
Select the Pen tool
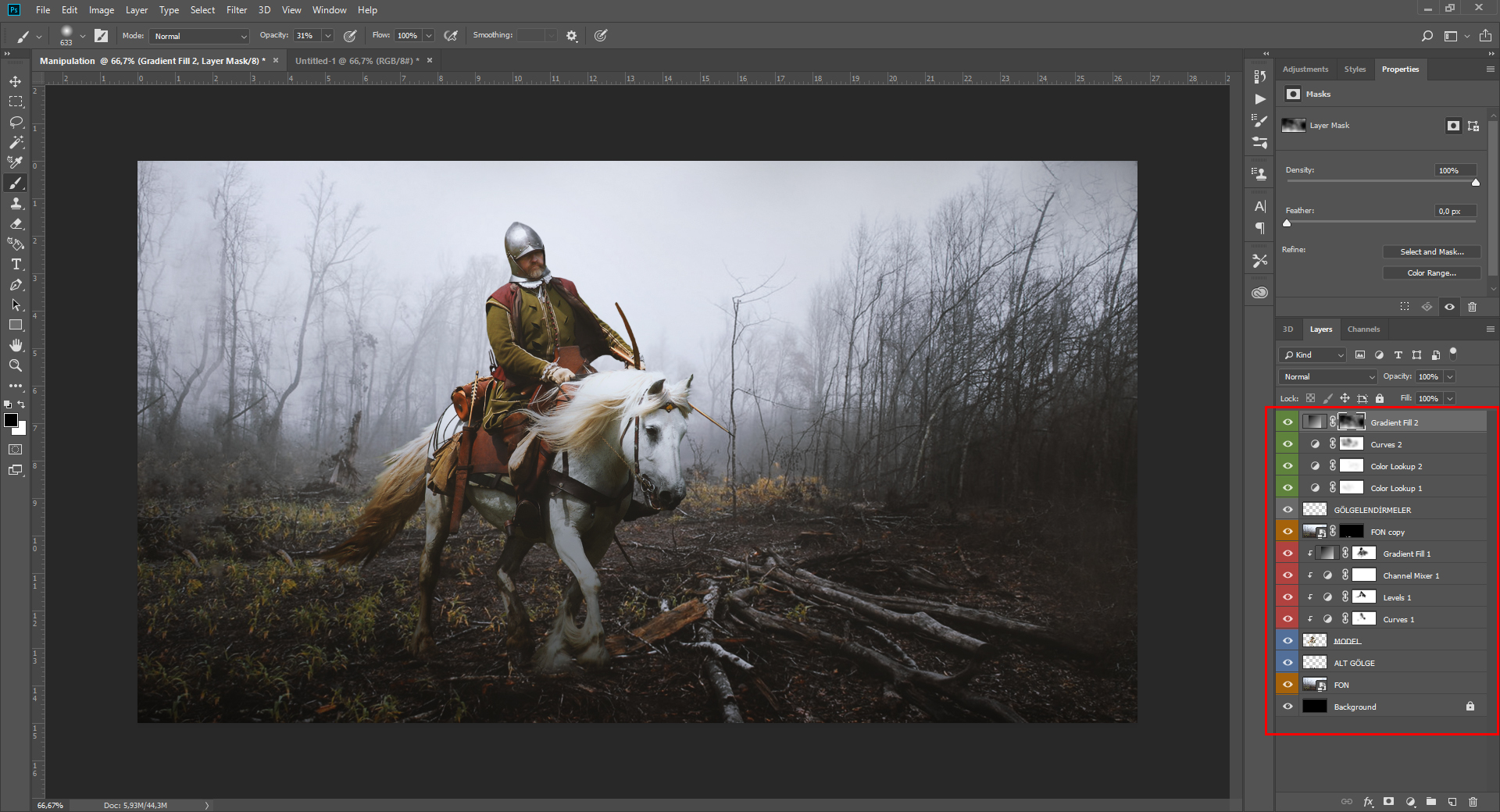16,284
